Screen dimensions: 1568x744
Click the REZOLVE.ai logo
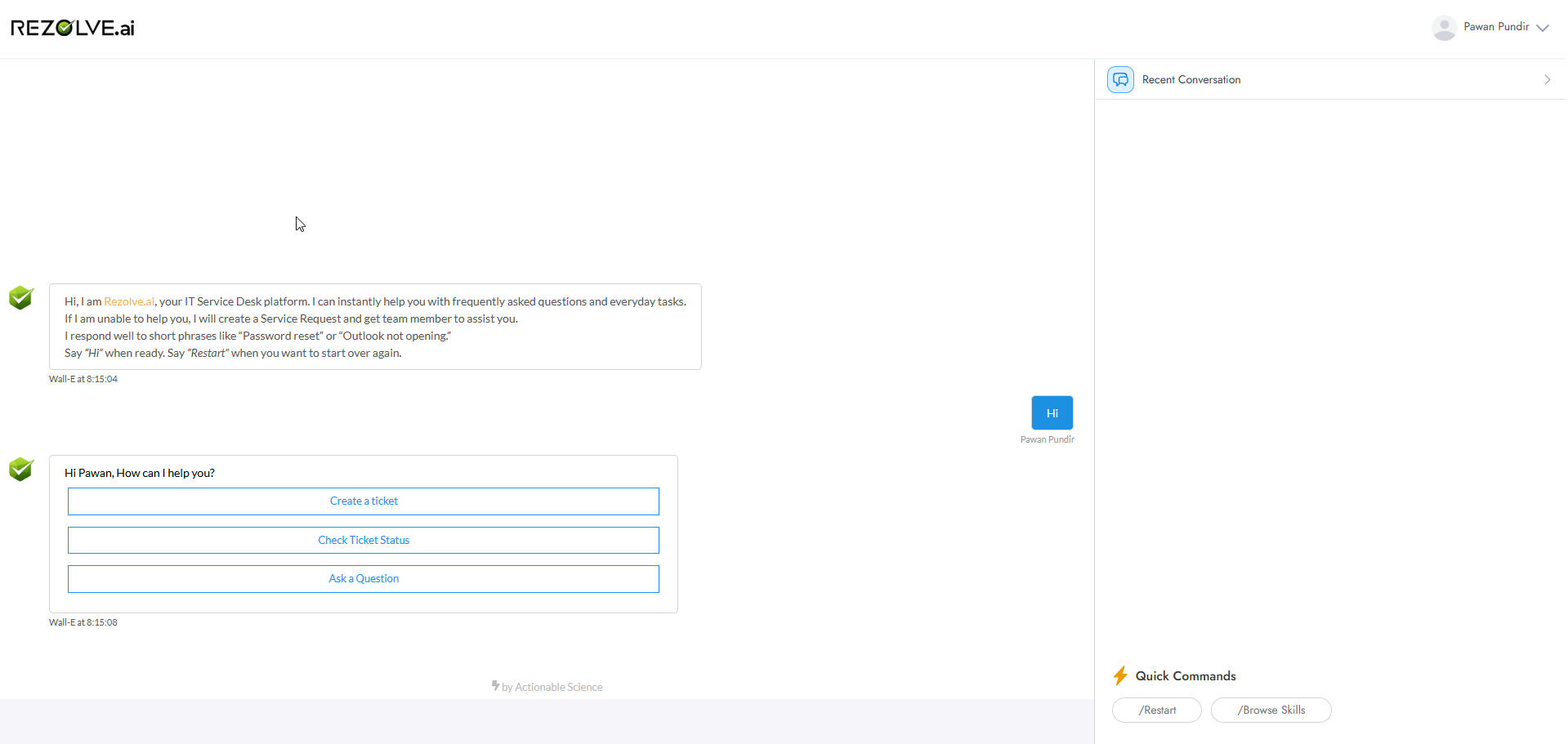coord(73,28)
